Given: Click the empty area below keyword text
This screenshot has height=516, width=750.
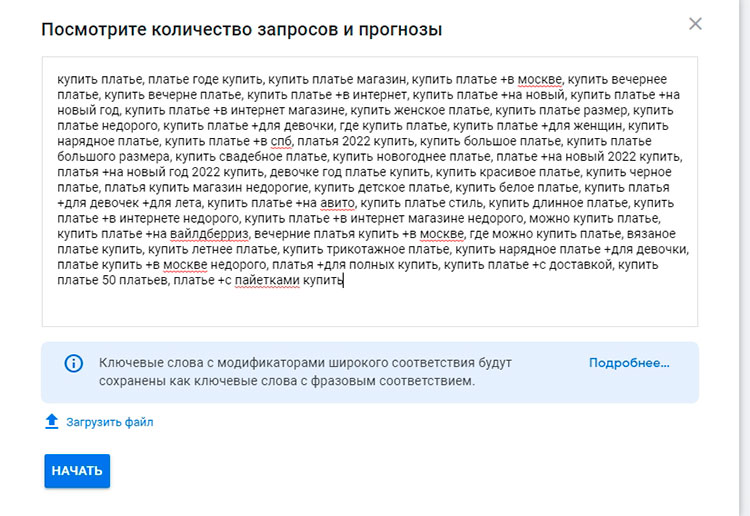Looking at the screenshot, I should pos(369,306).
